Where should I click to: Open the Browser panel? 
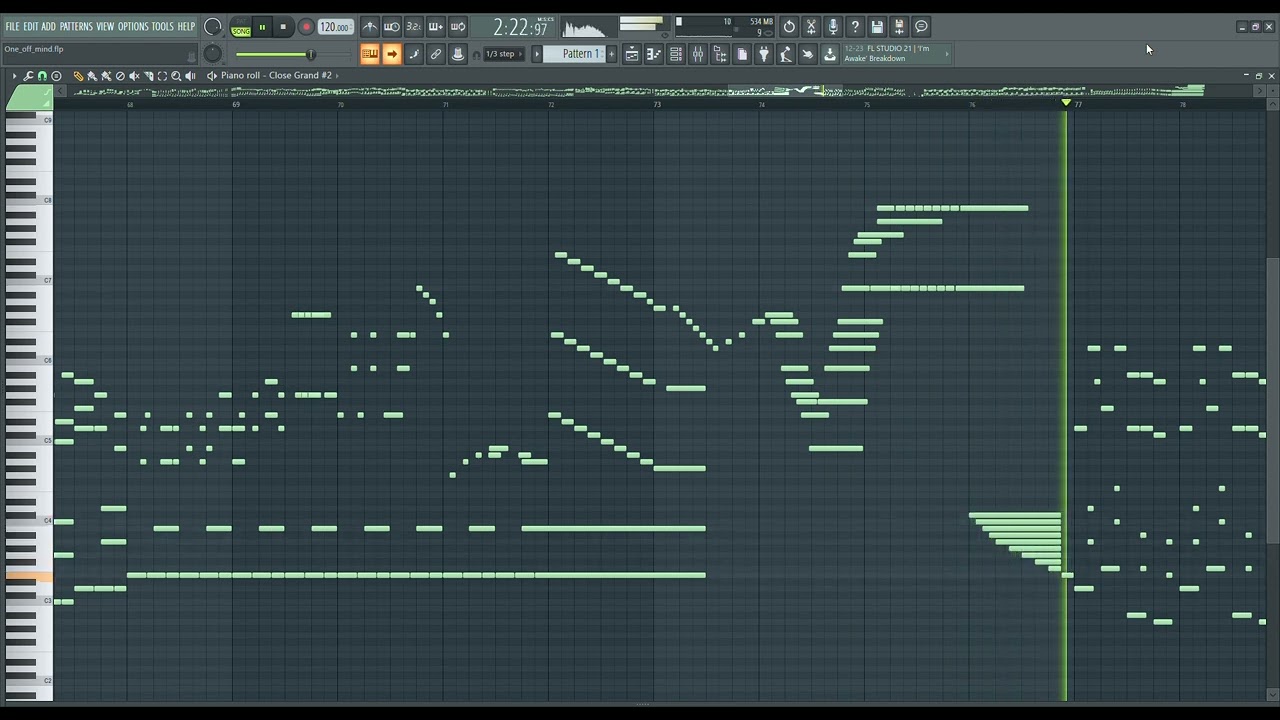click(720, 54)
